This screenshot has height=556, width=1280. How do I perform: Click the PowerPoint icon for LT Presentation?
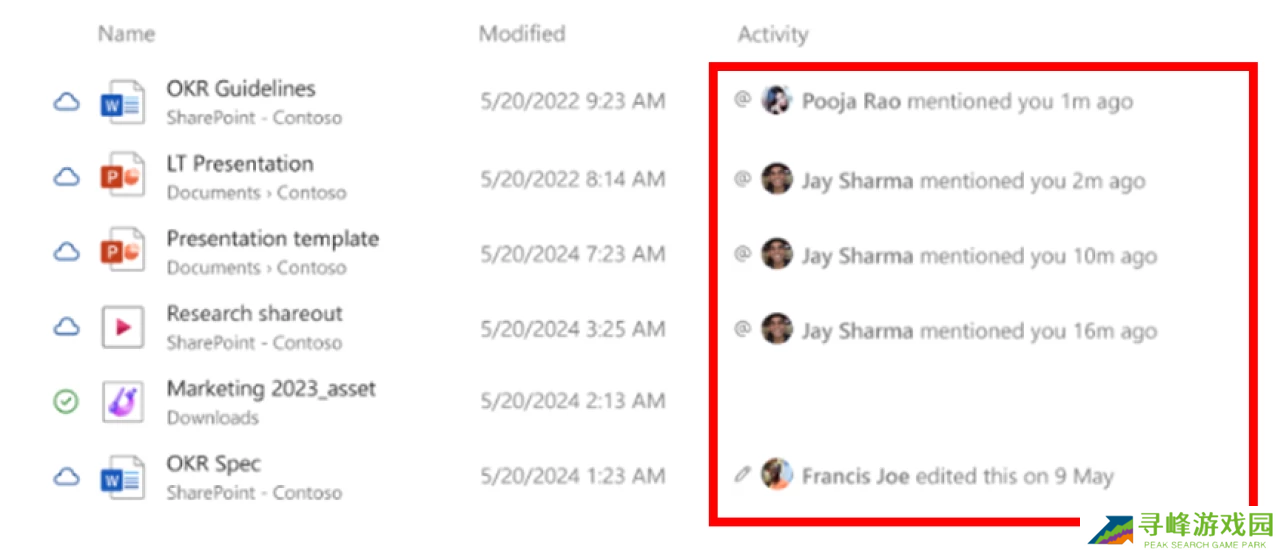pos(122,178)
